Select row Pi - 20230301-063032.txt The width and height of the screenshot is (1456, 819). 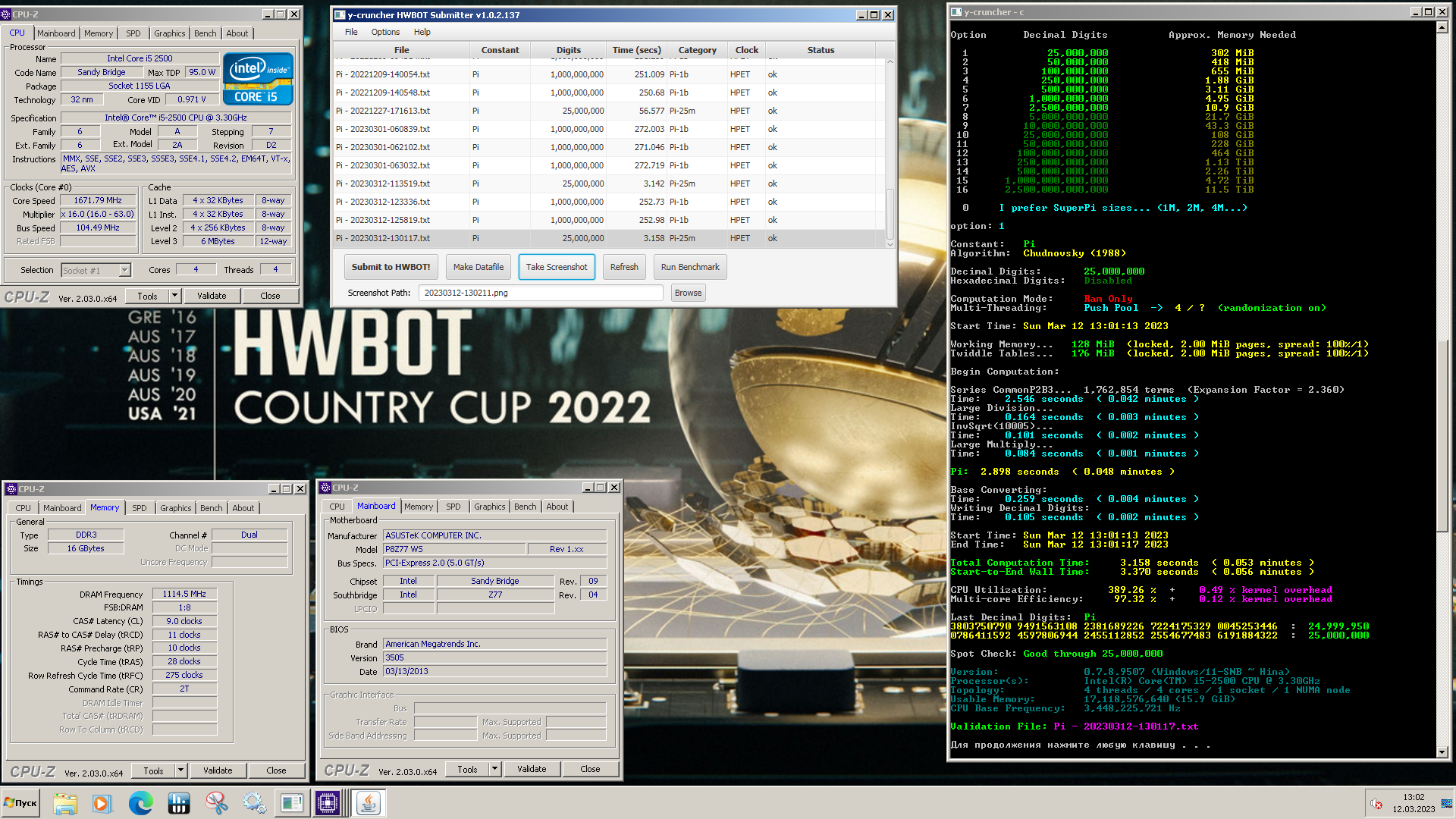tap(609, 165)
